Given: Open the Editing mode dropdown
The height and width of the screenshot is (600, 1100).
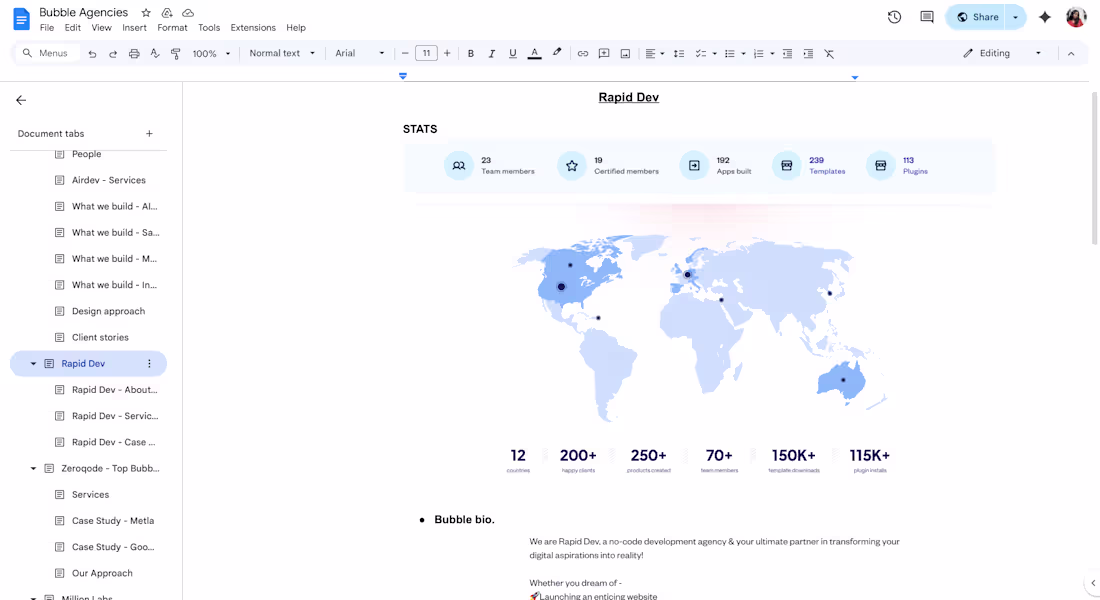Looking at the screenshot, I should (x=1002, y=53).
